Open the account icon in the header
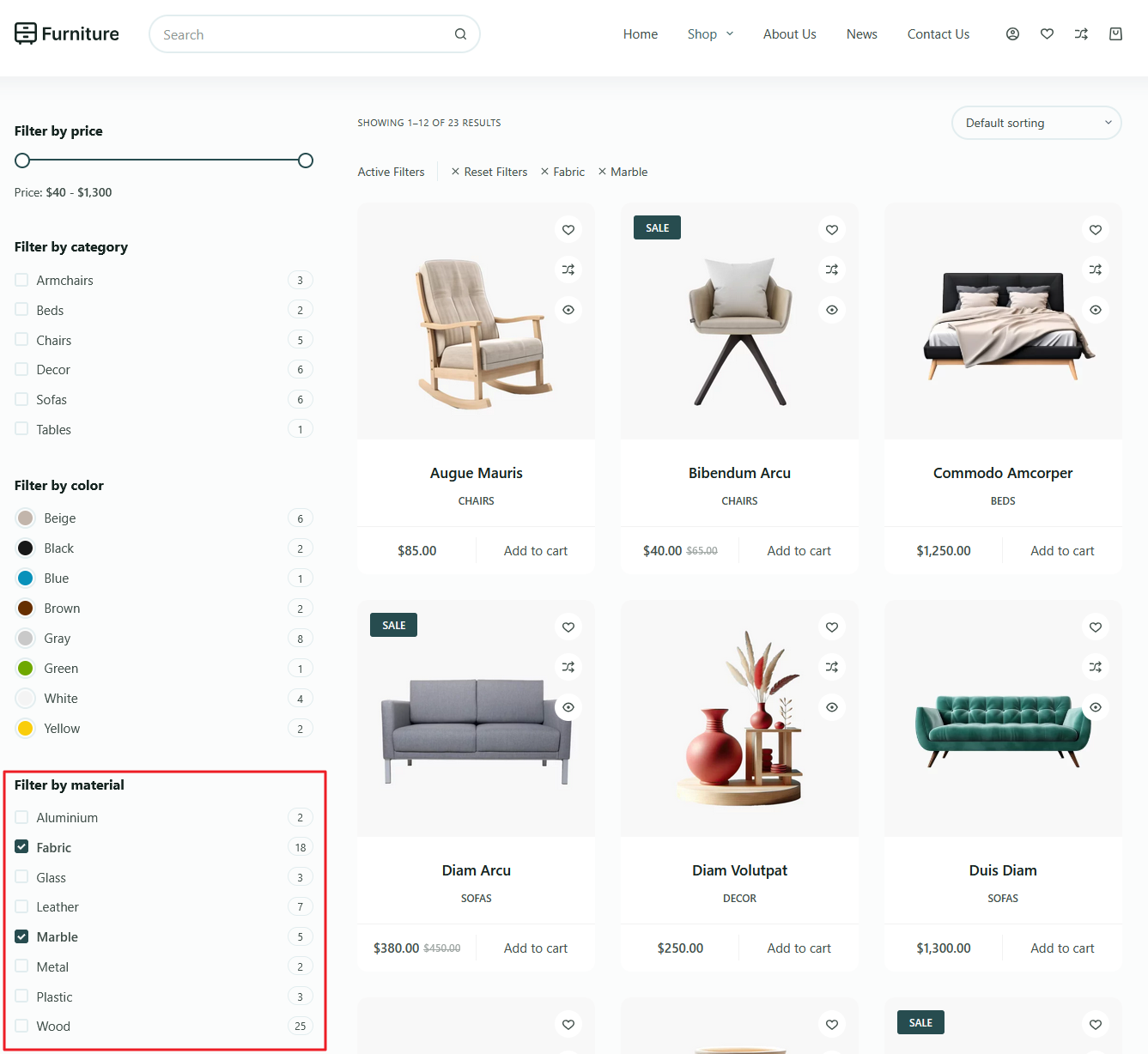This screenshot has height=1054, width=1148. click(1011, 33)
